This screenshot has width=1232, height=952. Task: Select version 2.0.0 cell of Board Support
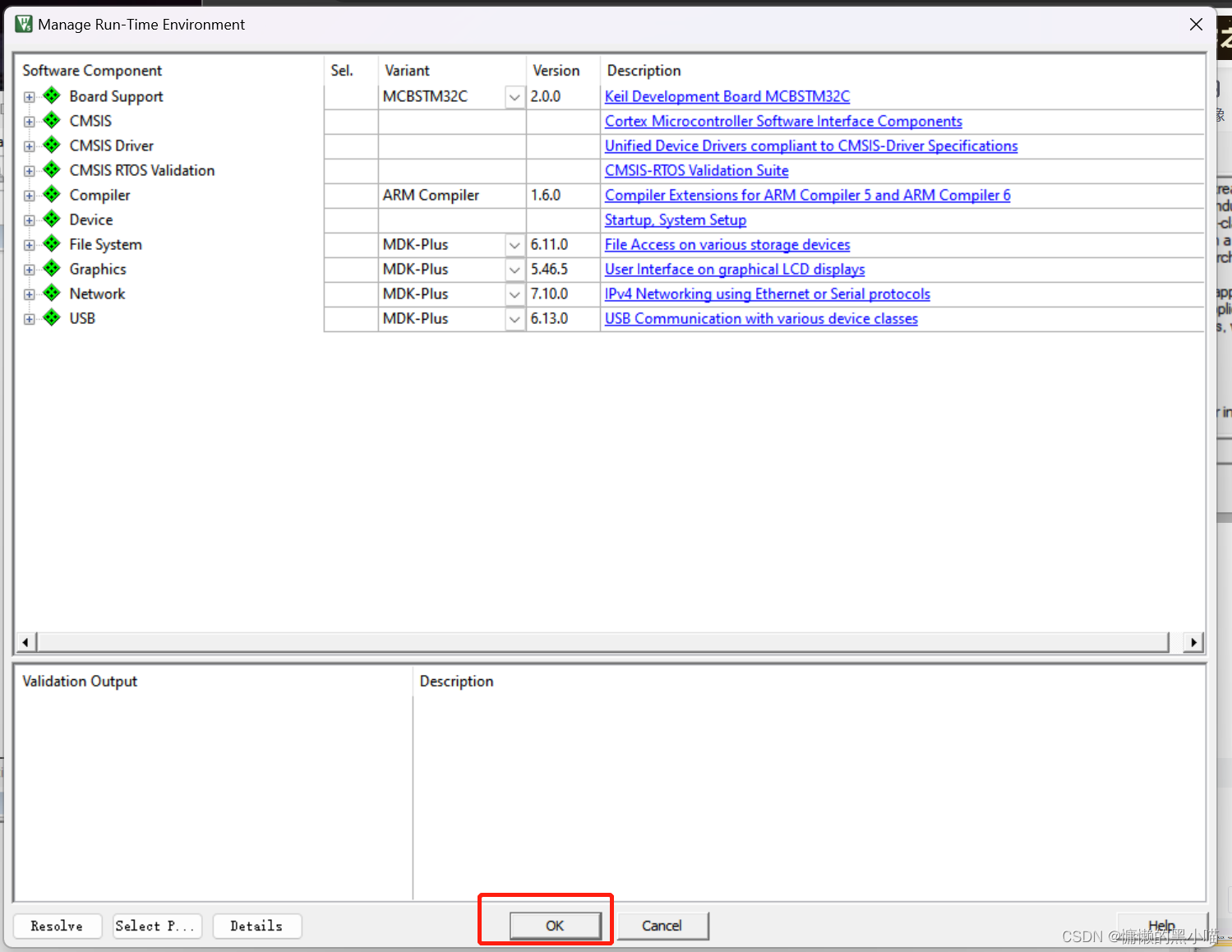[x=563, y=97]
